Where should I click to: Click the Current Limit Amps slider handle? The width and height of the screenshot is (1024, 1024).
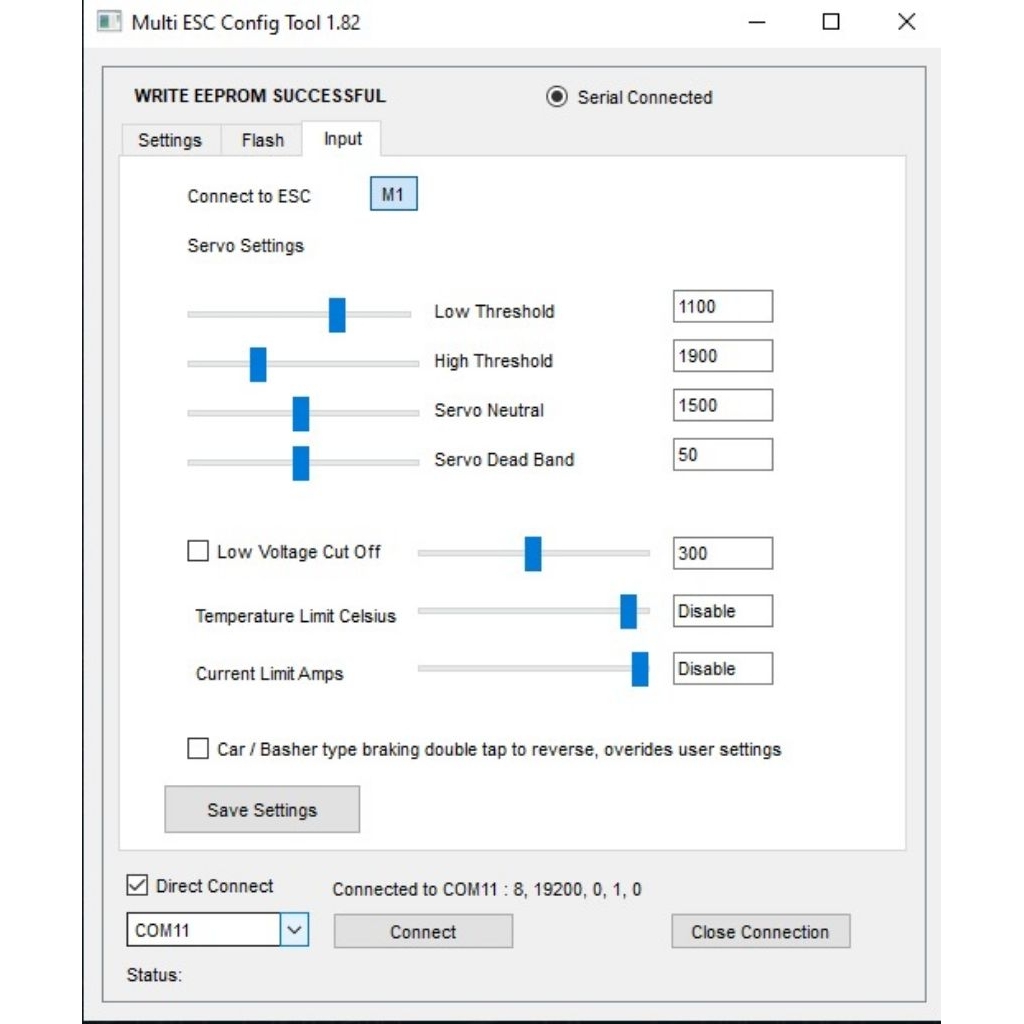click(x=640, y=669)
